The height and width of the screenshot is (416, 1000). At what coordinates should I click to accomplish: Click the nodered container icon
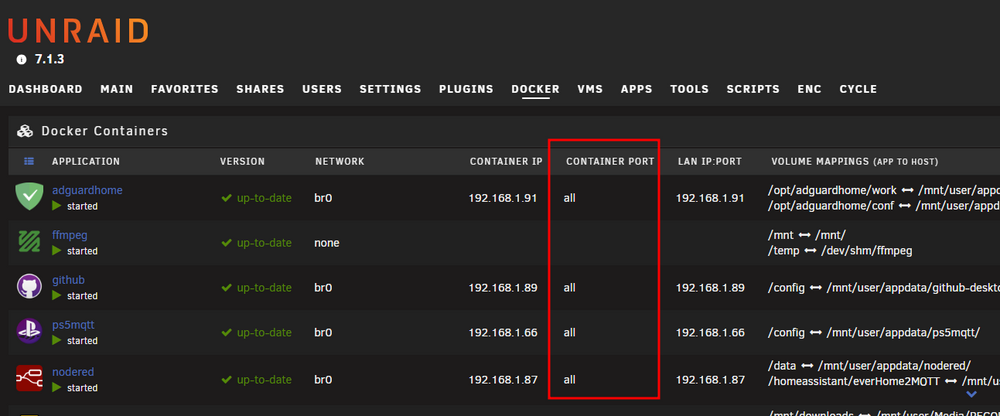tap(29, 378)
